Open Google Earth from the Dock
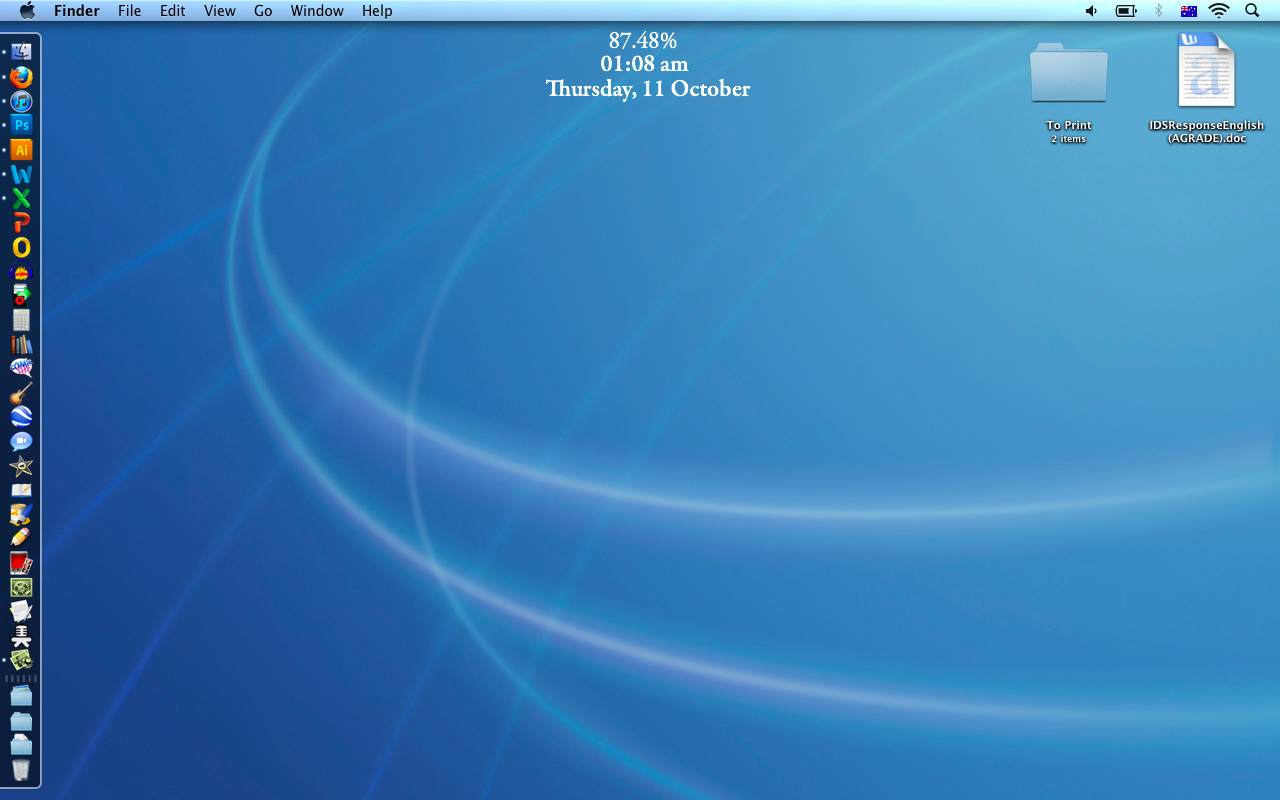1280x800 pixels. point(21,417)
